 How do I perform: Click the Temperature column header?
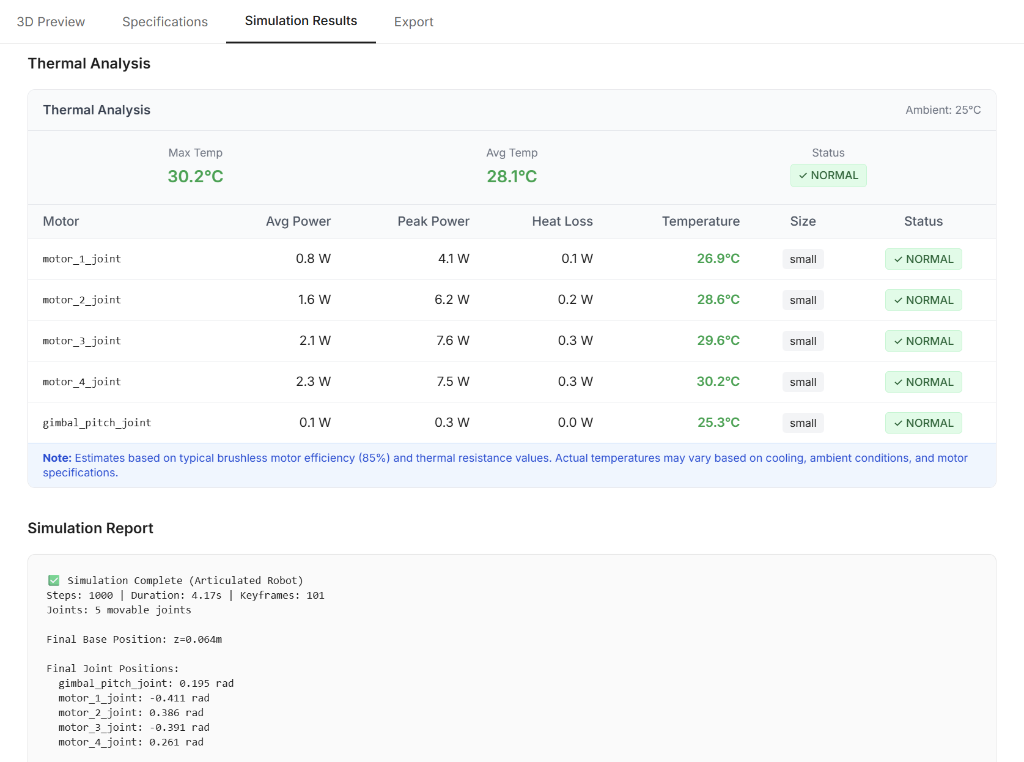[700, 221]
